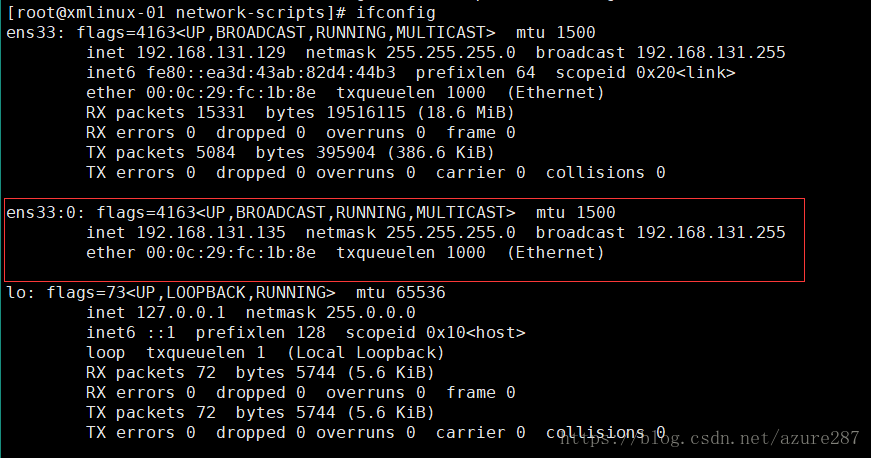
Task: Select the "lo:" interface name
Action: coord(21,292)
